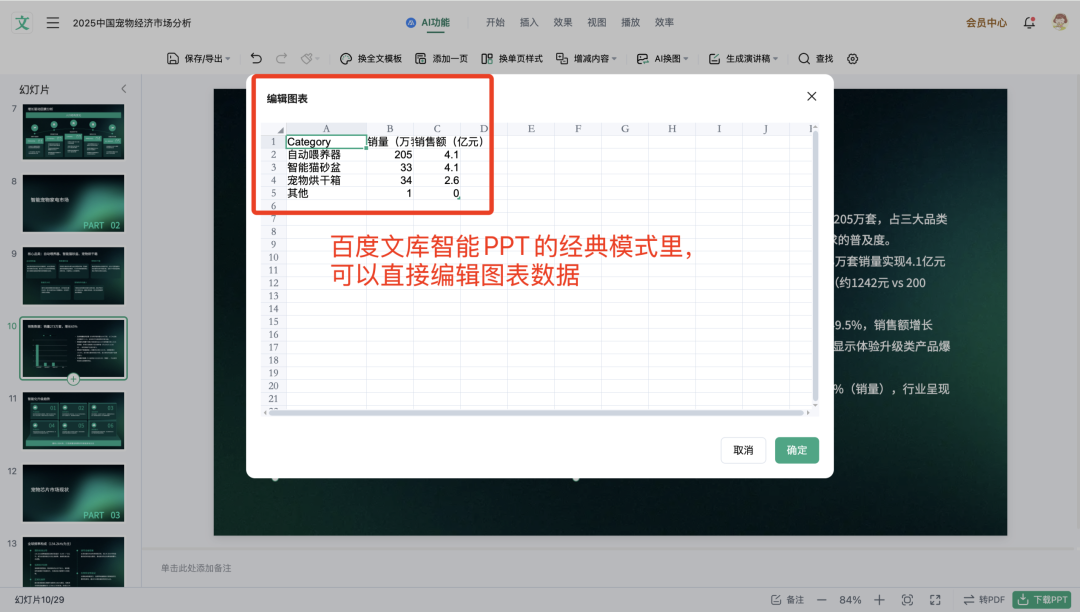Confirm chart edits with 确定 button
Viewport: 1080px width, 612px height.
click(796, 450)
